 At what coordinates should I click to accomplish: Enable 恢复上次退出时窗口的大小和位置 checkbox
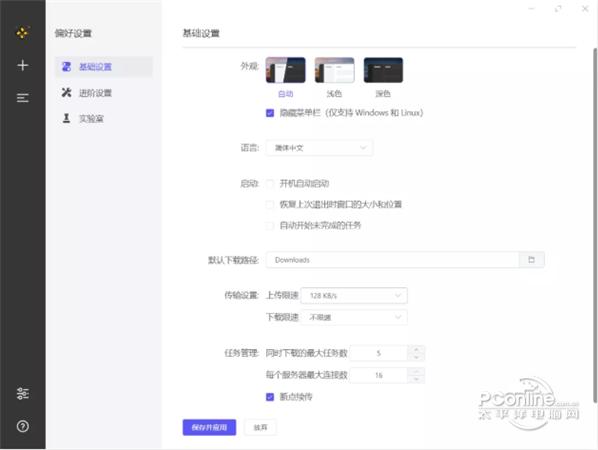[270, 205]
